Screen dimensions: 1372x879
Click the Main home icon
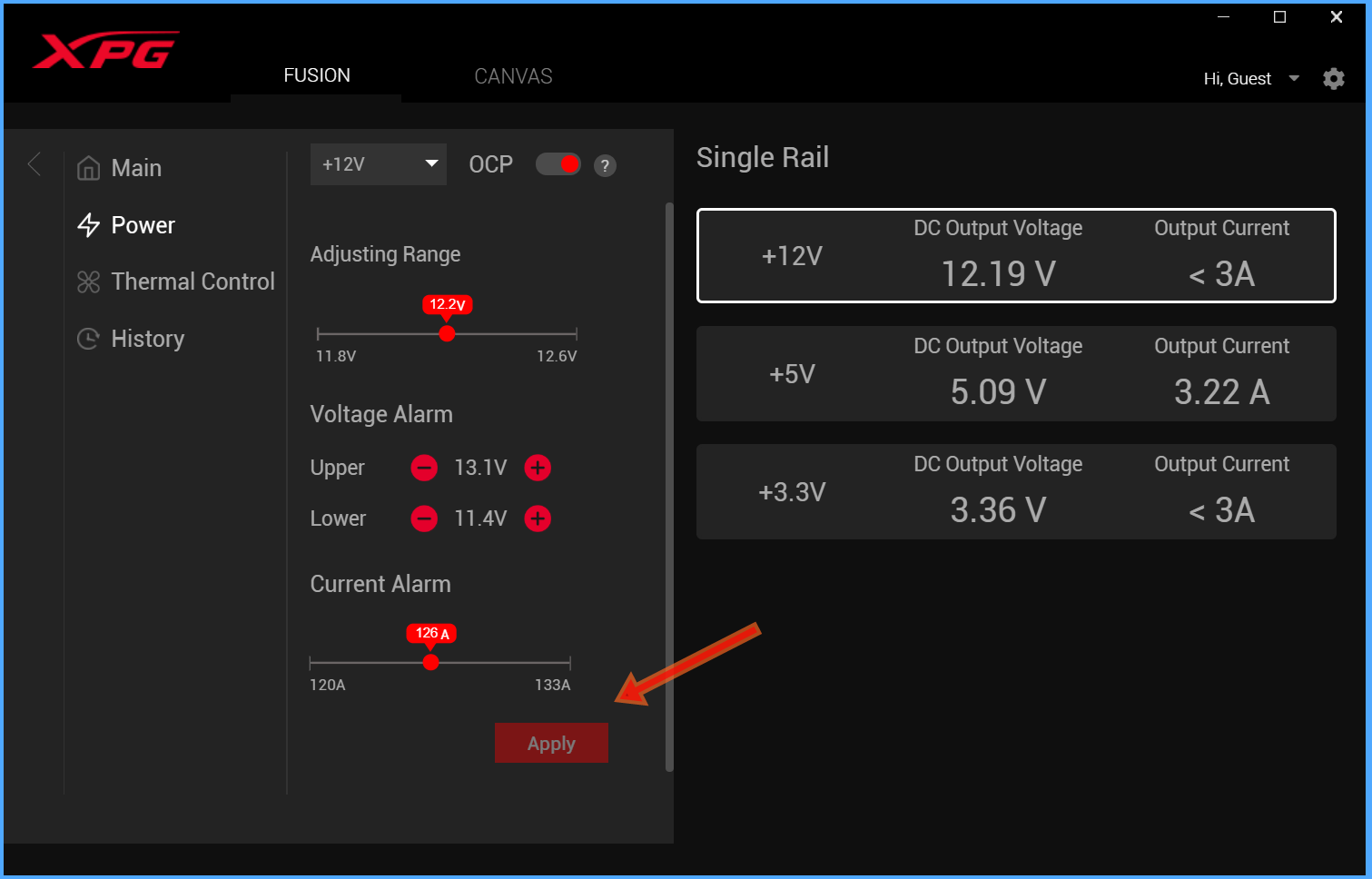[x=88, y=168]
